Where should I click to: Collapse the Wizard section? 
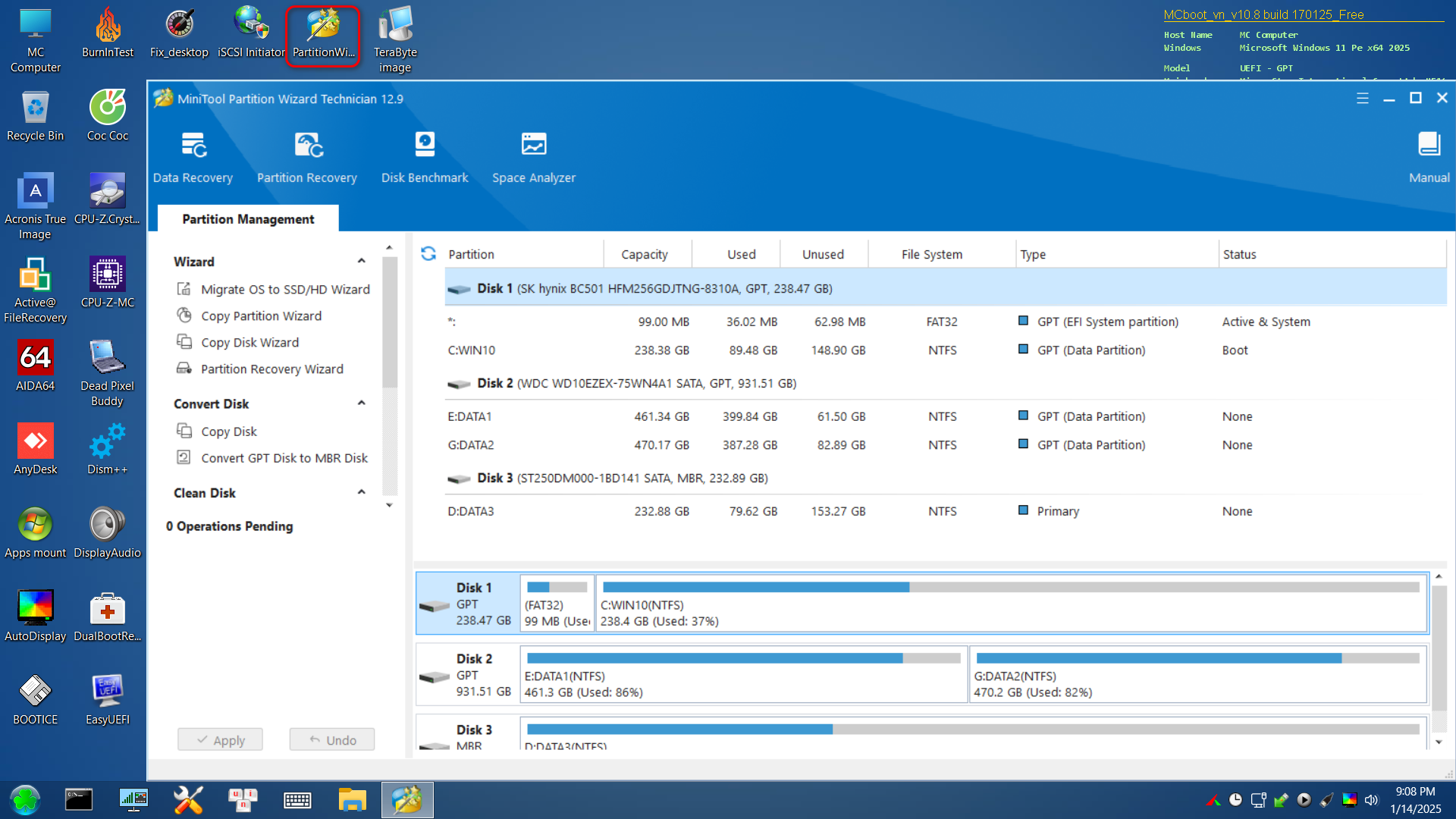(362, 262)
